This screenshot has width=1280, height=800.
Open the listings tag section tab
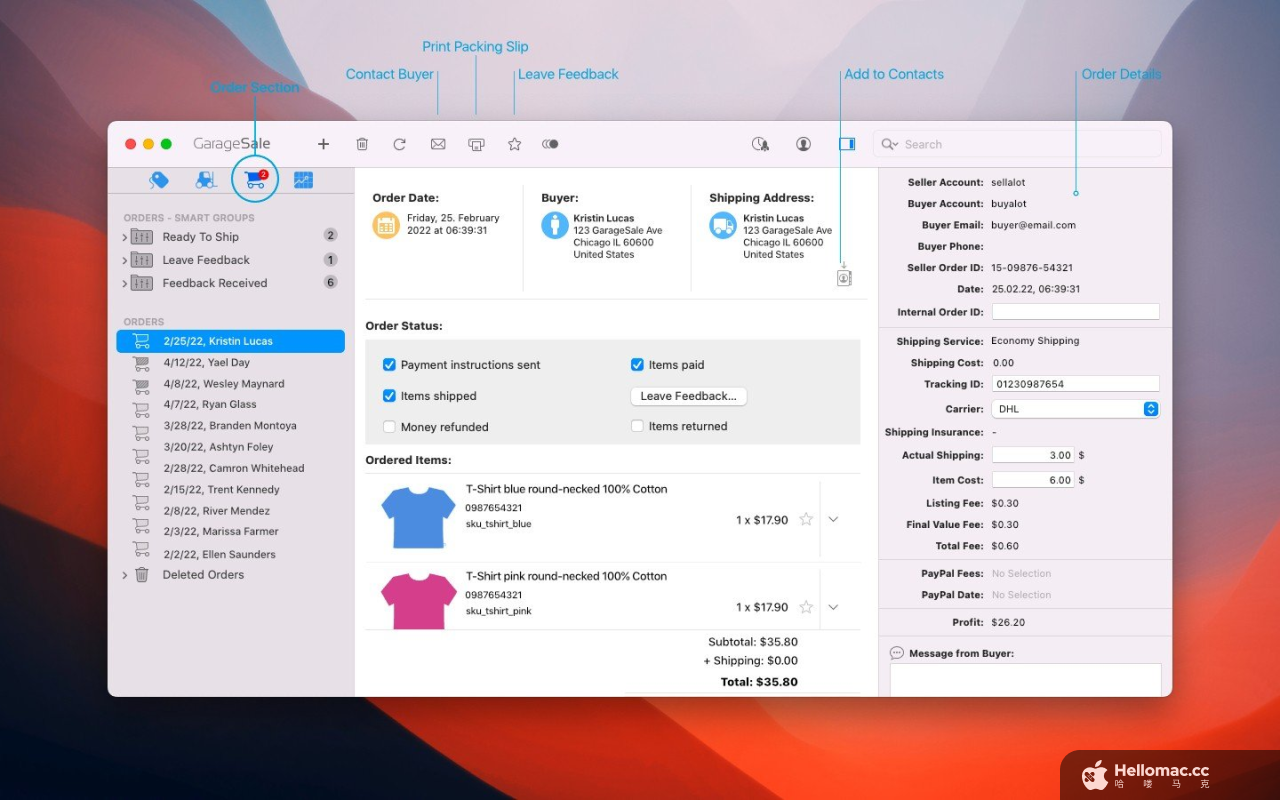click(159, 180)
